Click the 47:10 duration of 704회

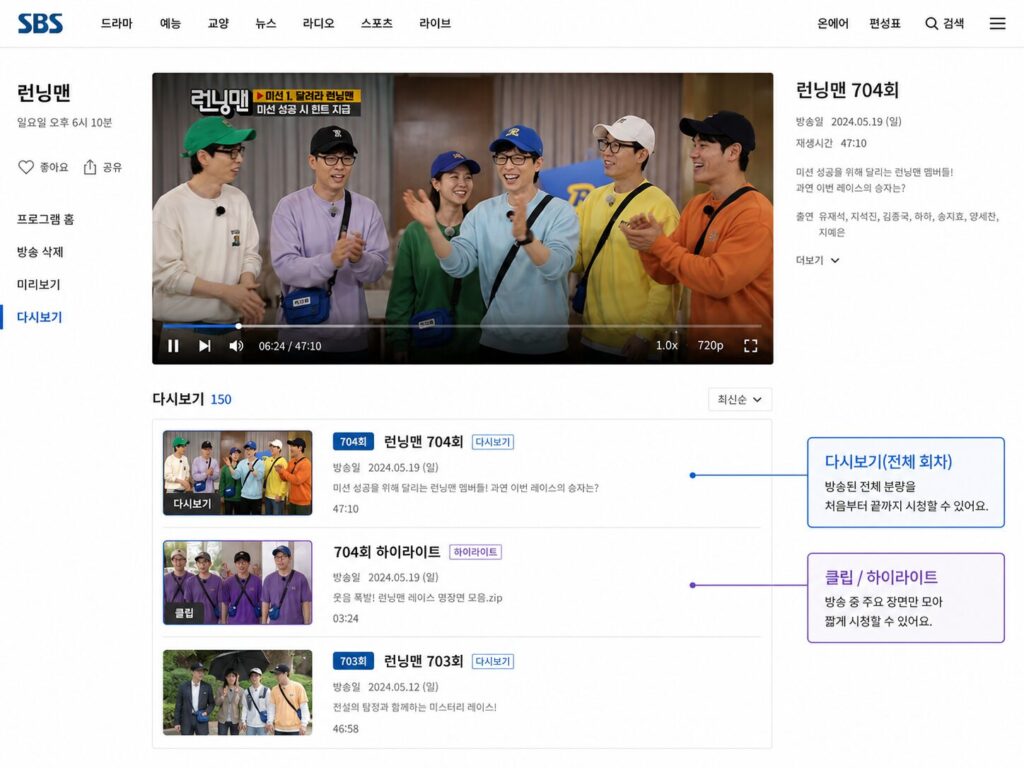tap(345, 509)
